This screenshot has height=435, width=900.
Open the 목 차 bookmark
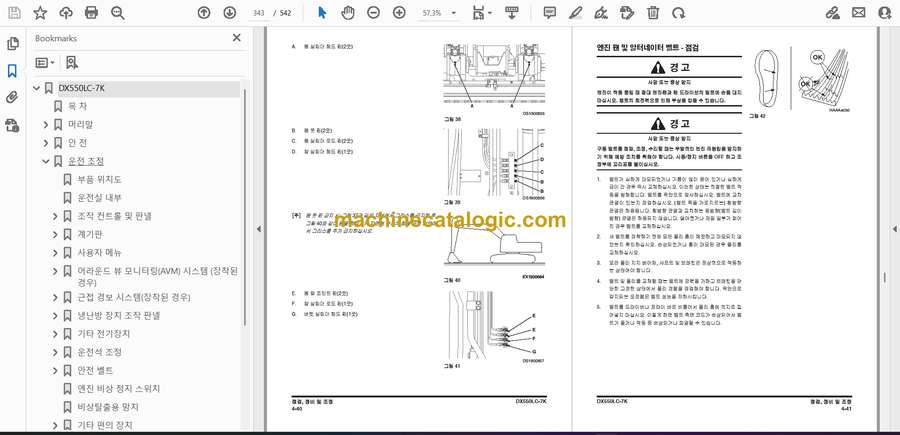click(77, 106)
